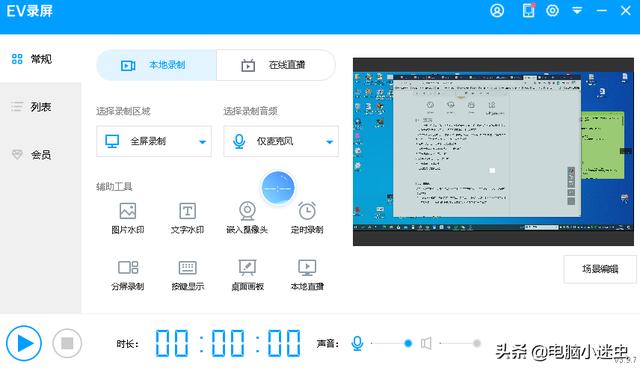Image resolution: width=640 pixels, height=371 pixels.
Task: Click the recording preview thumbnail
Action: [493, 151]
